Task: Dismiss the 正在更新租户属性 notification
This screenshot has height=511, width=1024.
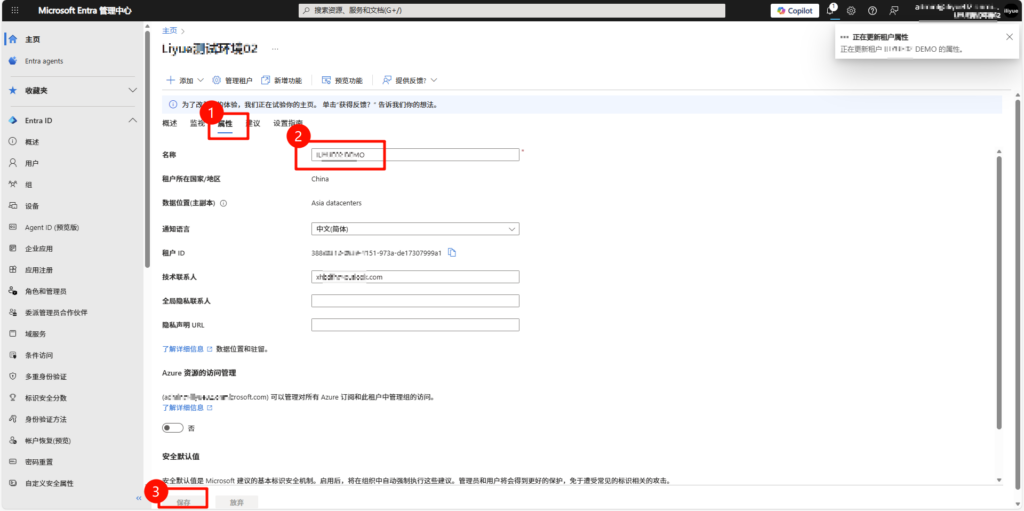Action: point(1009,37)
